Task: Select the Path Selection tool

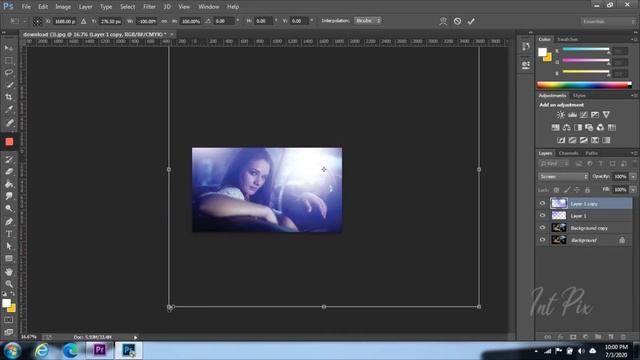Action: coord(9,246)
